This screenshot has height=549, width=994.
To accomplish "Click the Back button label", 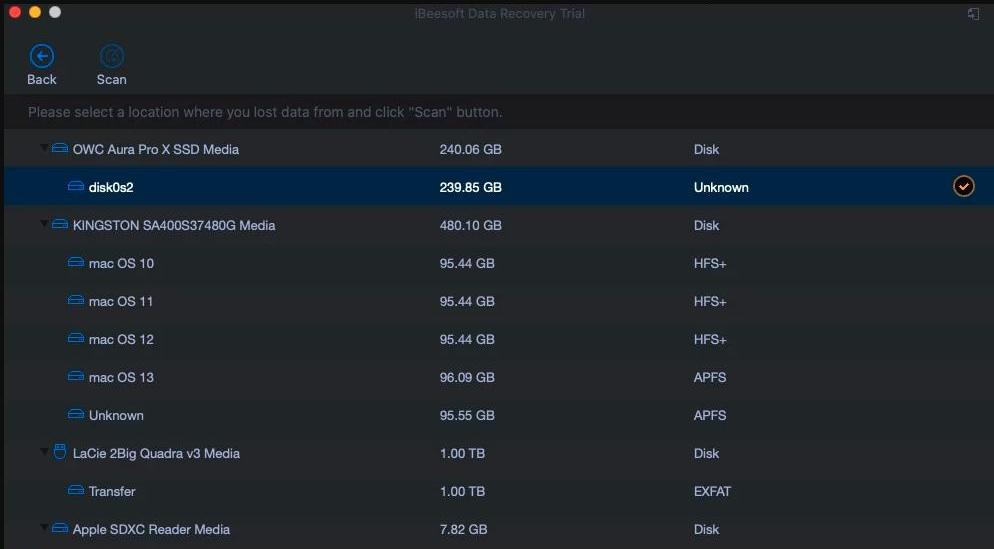I will coord(42,79).
